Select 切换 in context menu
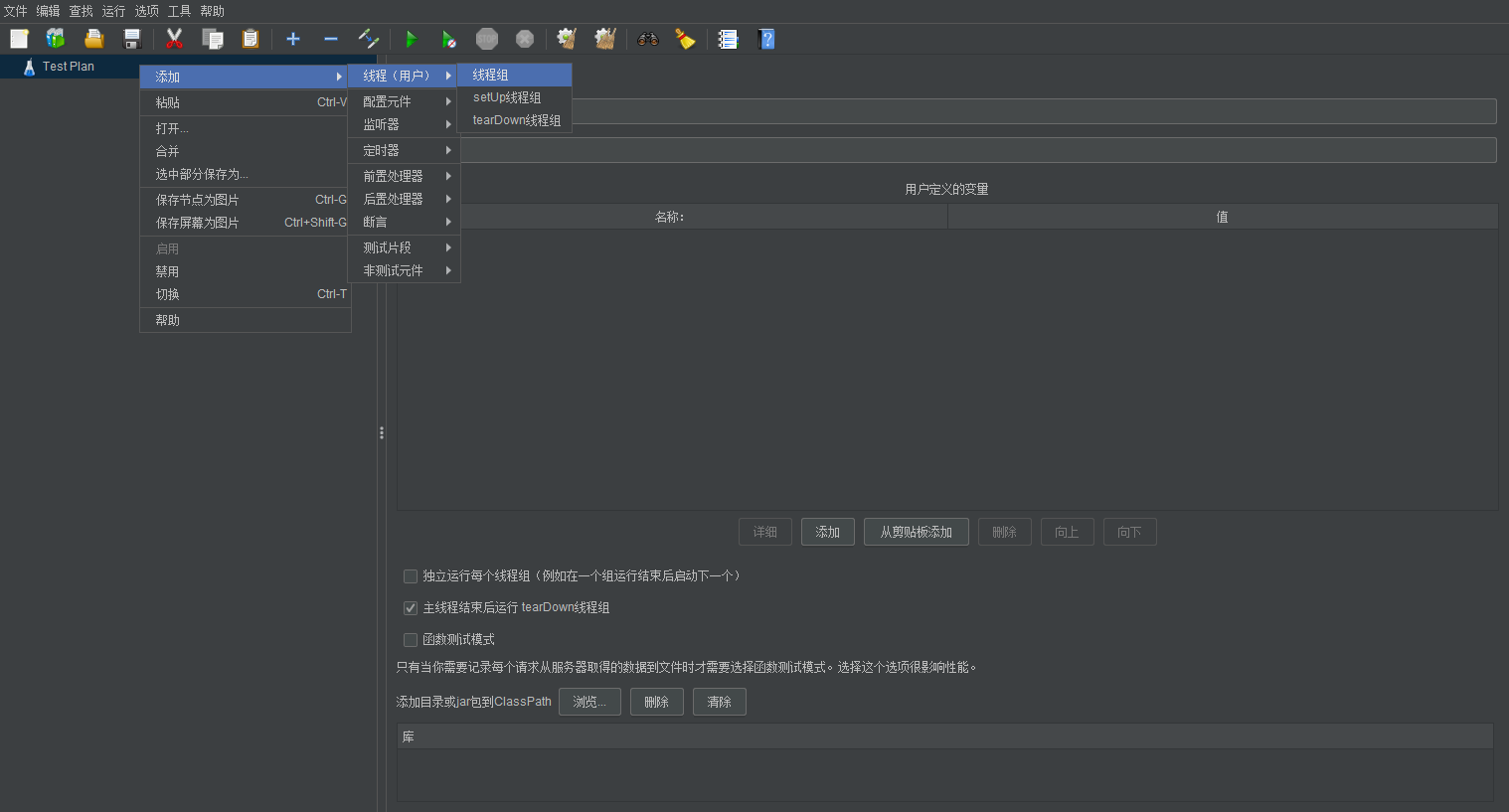1509x812 pixels. tap(246, 294)
